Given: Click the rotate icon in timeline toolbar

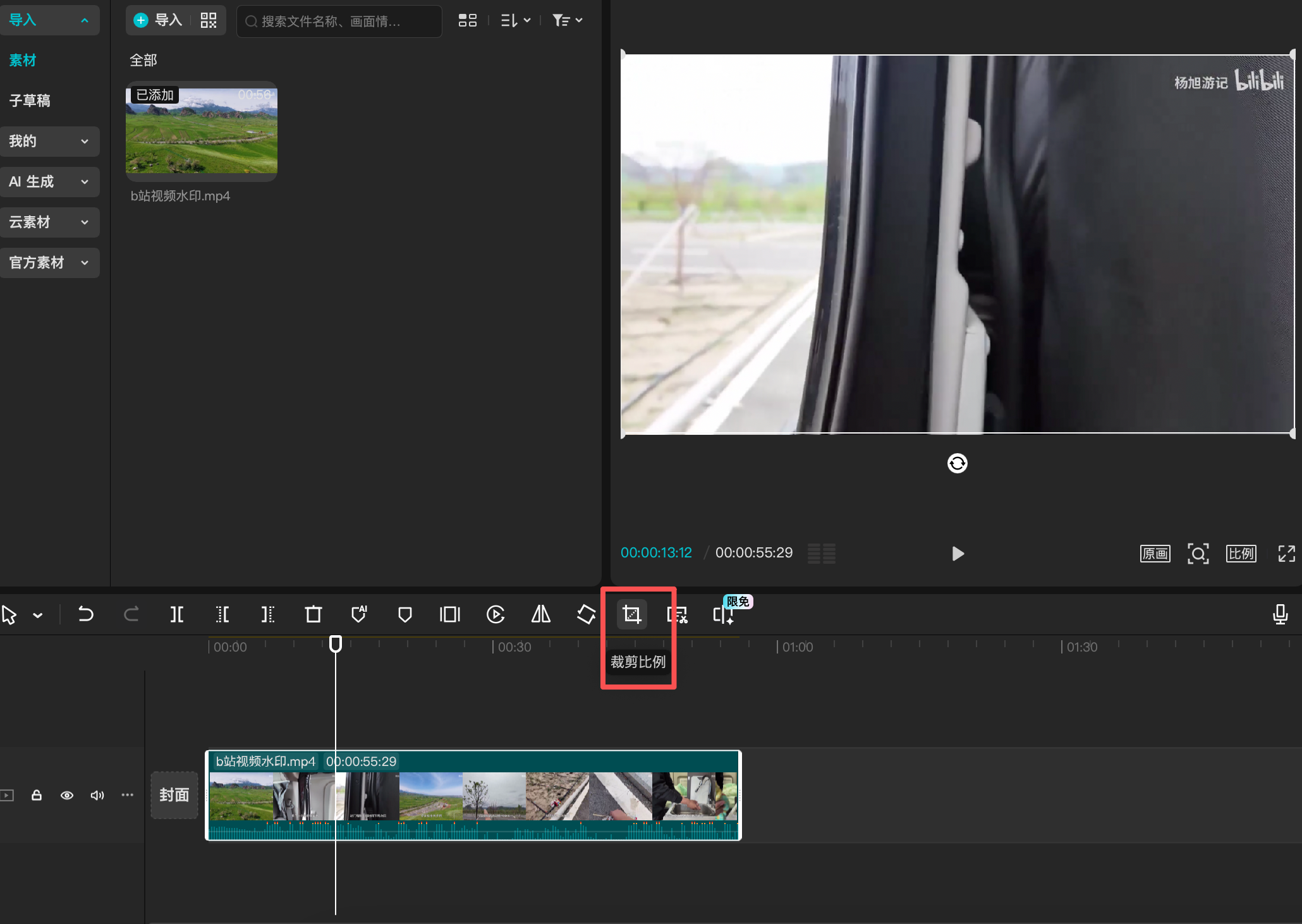Looking at the screenshot, I should 587,614.
